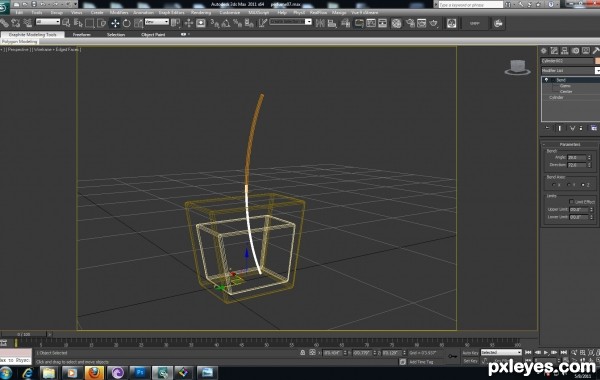Screen dimensions: 600x380
Task: Toggle Absolute/Offset transform mode icon
Action: pos(312,352)
